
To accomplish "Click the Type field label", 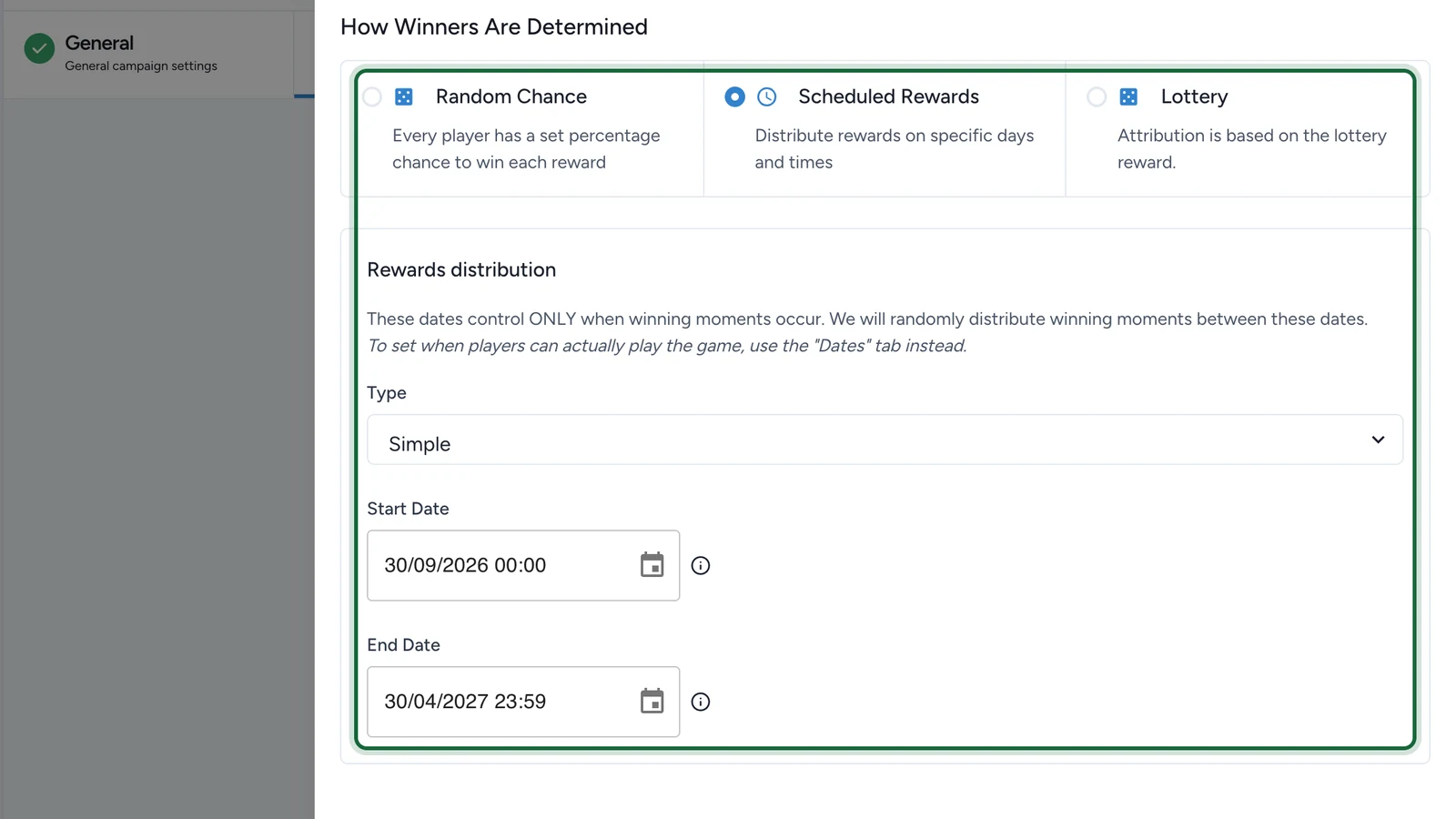I will pos(387,393).
